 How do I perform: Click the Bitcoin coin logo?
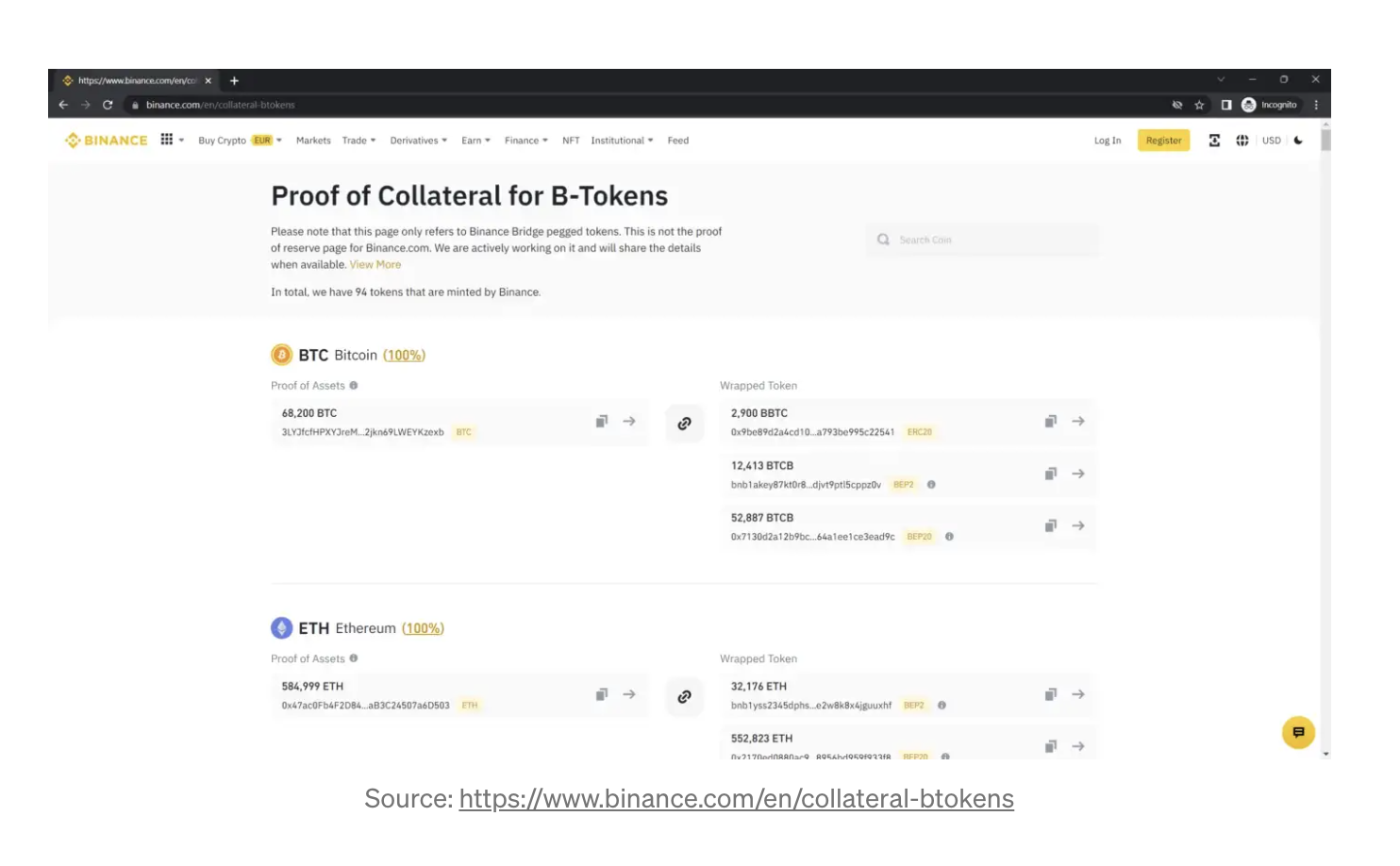pos(281,355)
